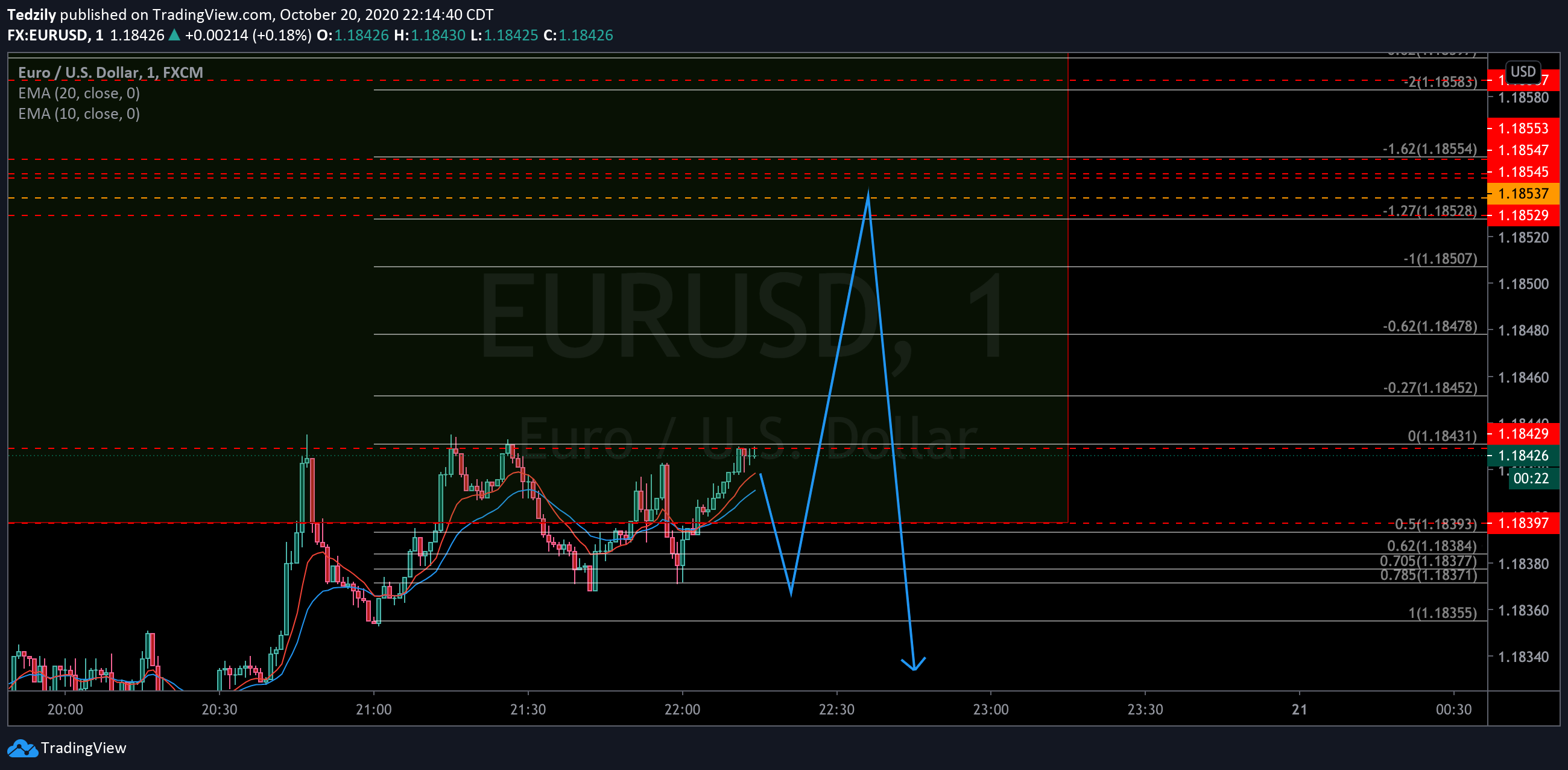Click the open price O:1.18426 value
This screenshot has width=1568, height=770.
pos(352,36)
